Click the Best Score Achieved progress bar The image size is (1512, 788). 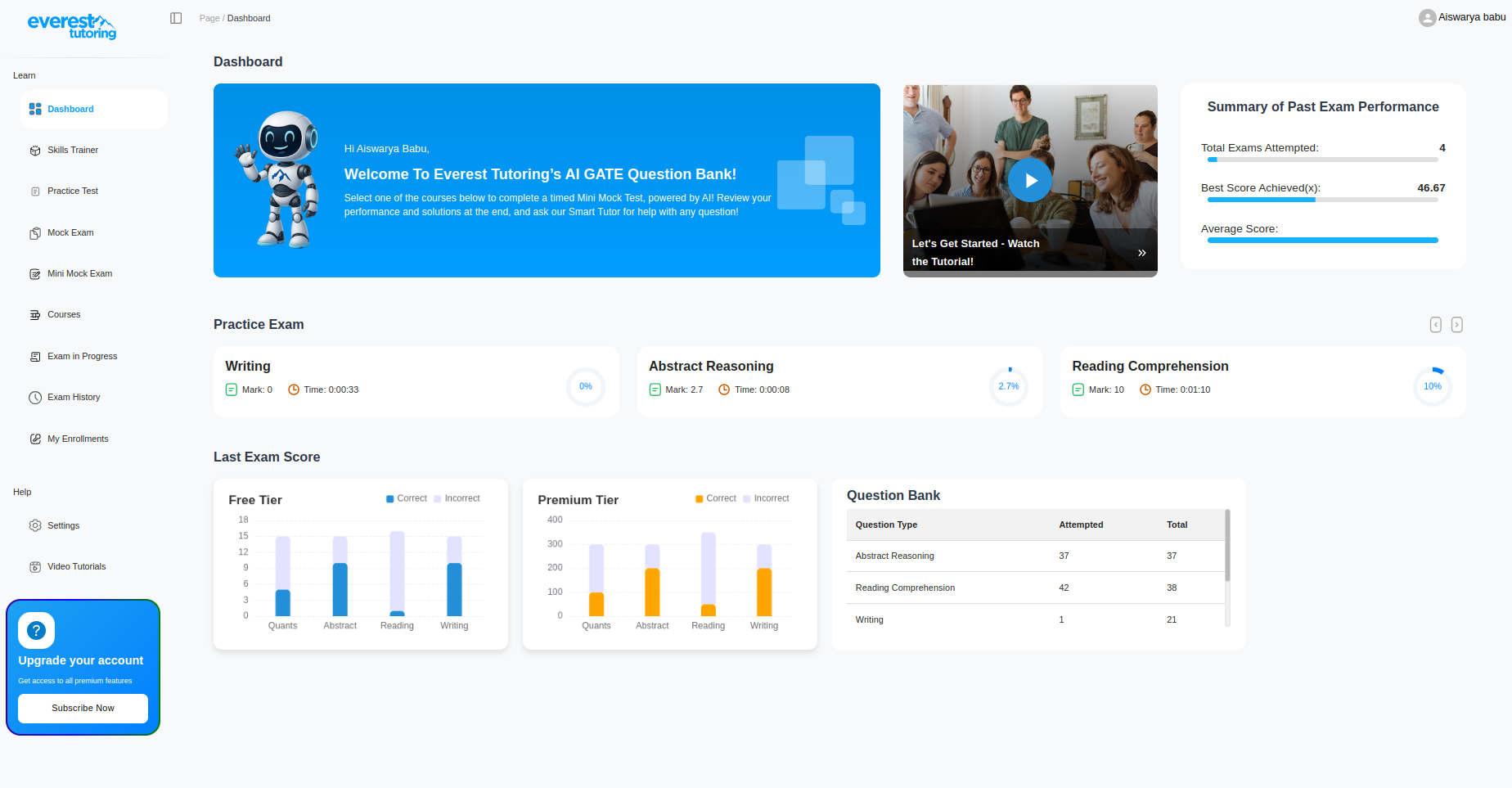(1322, 200)
